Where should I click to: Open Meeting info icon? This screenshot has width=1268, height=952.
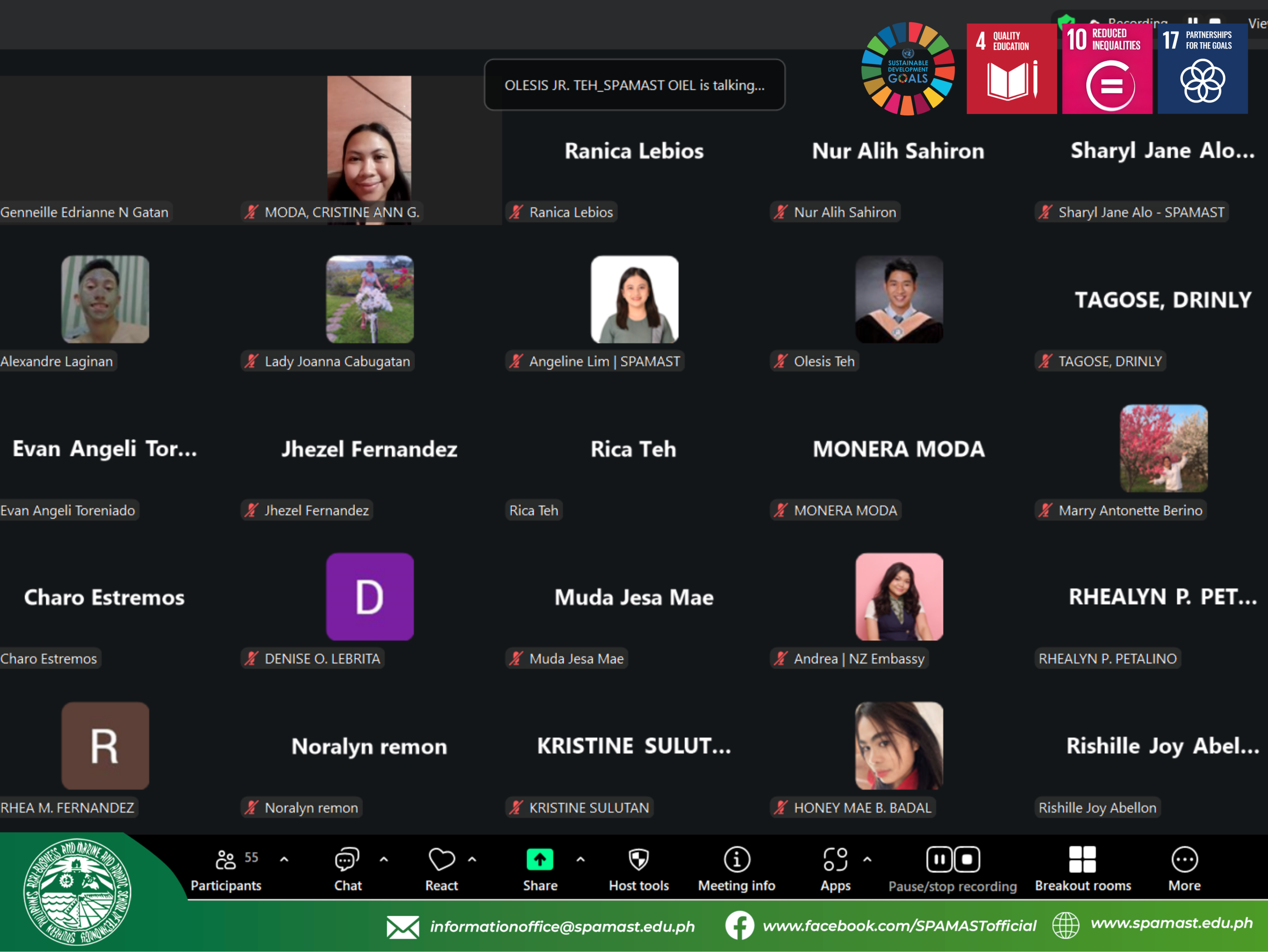tap(737, 860)
